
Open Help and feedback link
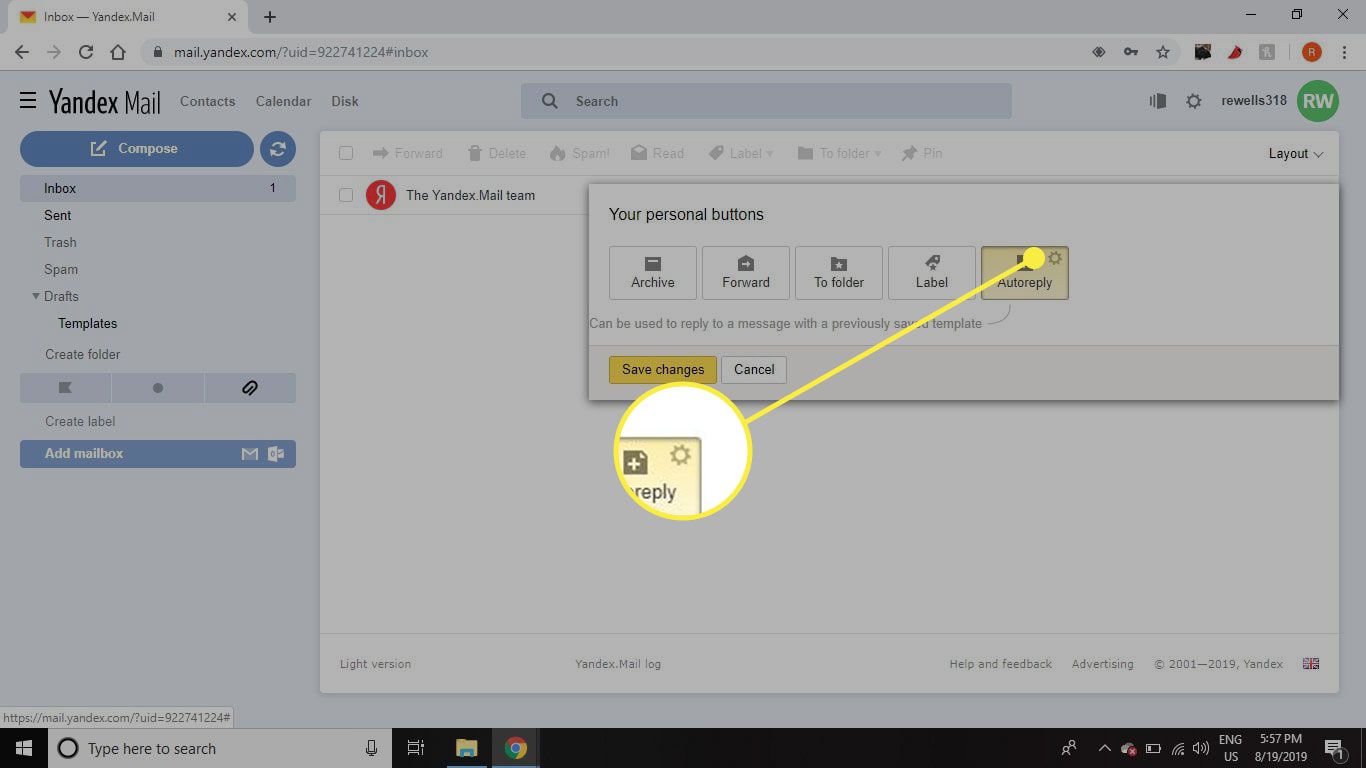pyautogui.click(x=1000, y=664)
